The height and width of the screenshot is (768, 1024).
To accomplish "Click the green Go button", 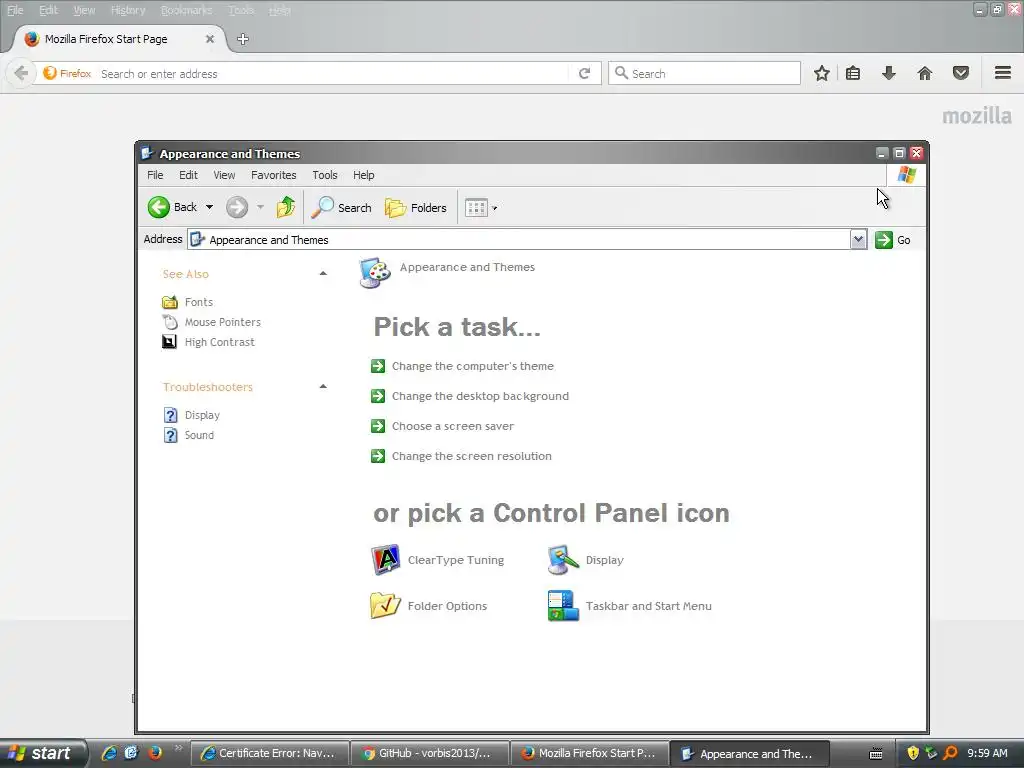I will (x=893, y=240).
